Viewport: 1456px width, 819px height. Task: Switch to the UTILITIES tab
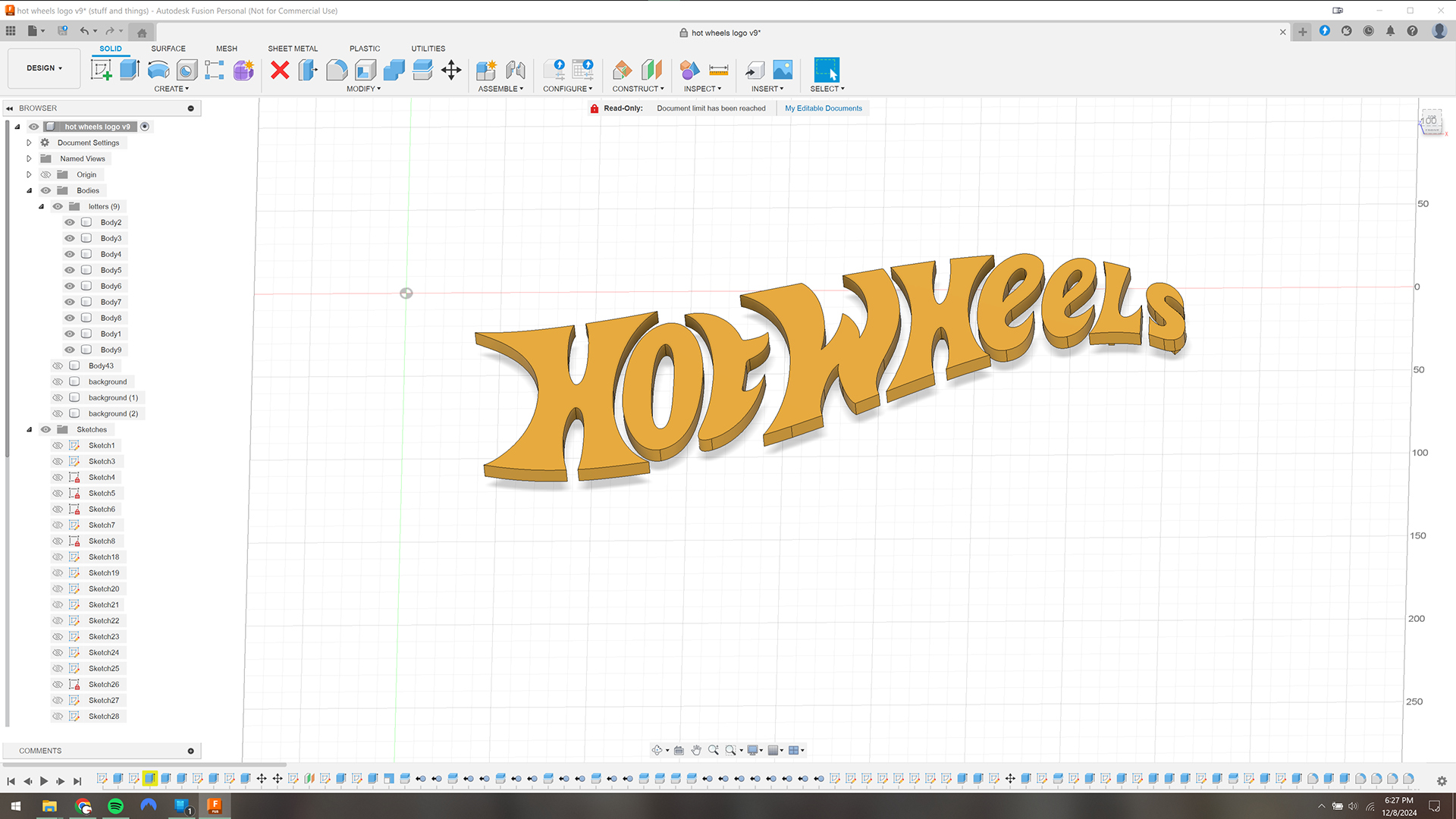click(428, 49)
